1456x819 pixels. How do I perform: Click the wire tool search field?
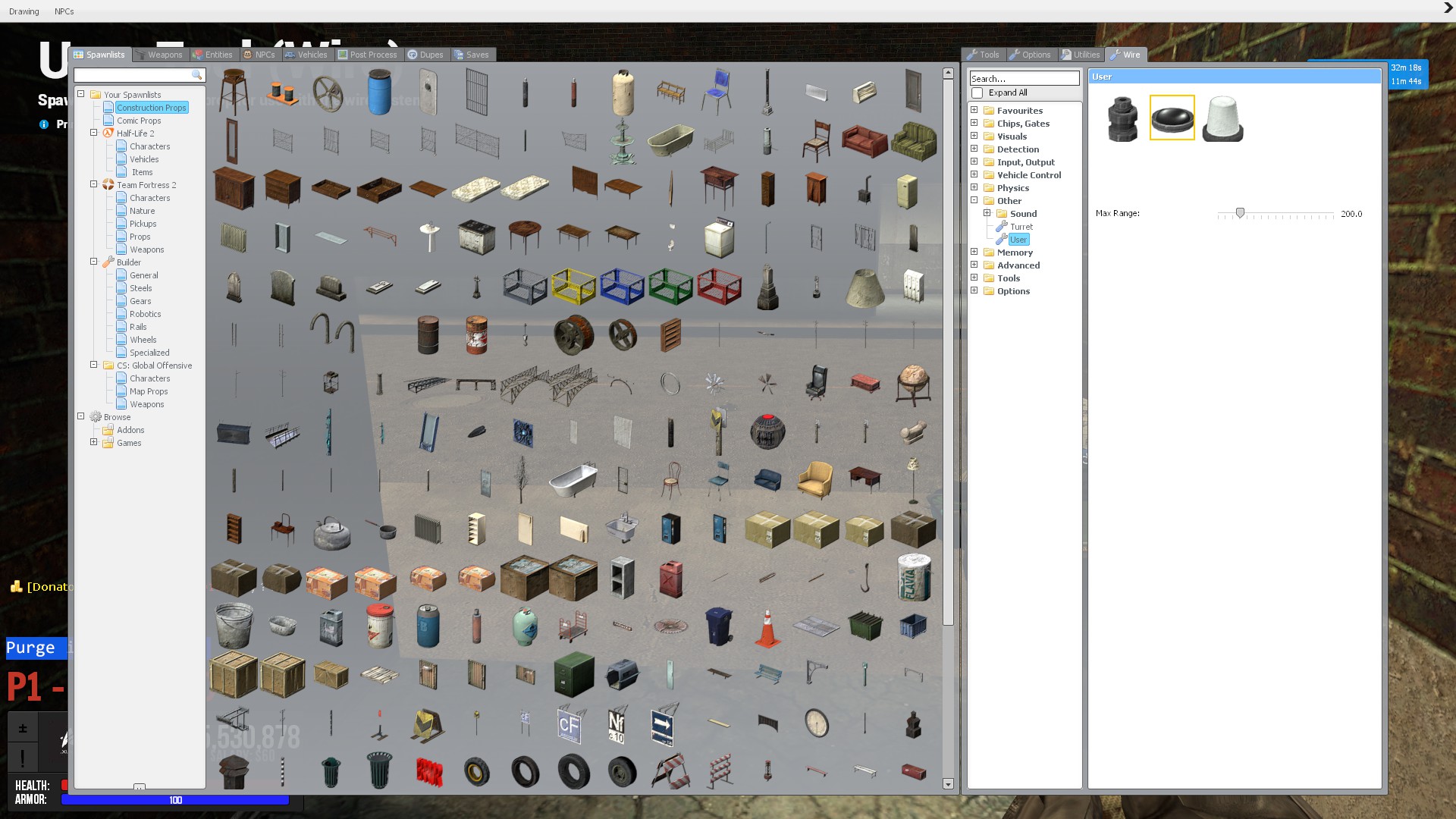(x=1024, y=78)
